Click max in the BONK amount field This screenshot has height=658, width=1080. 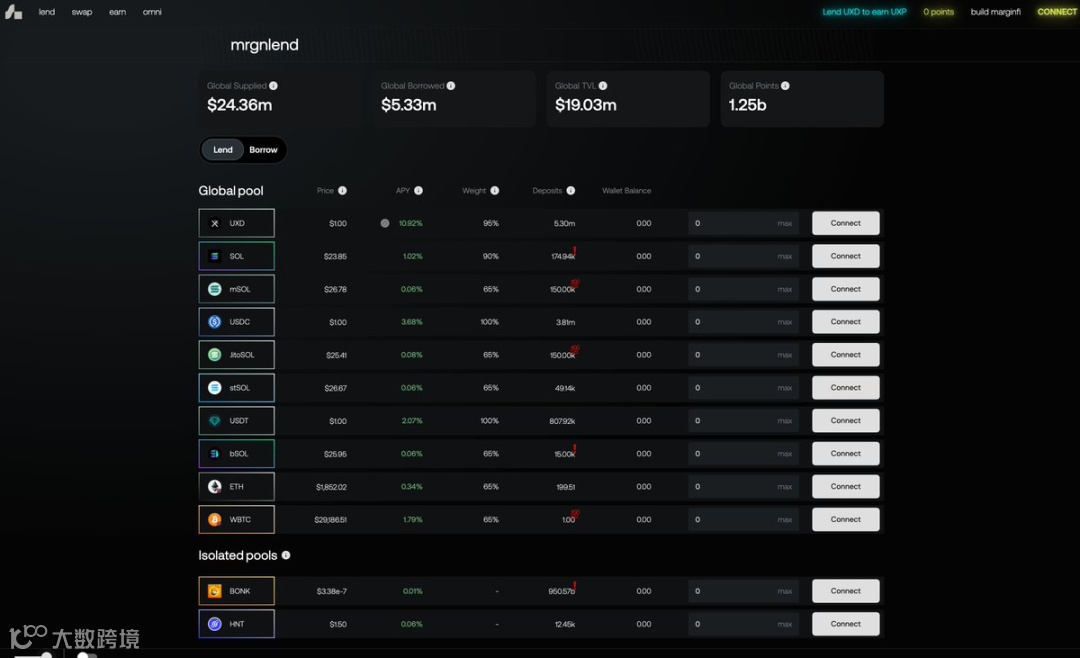pos(785,591)
